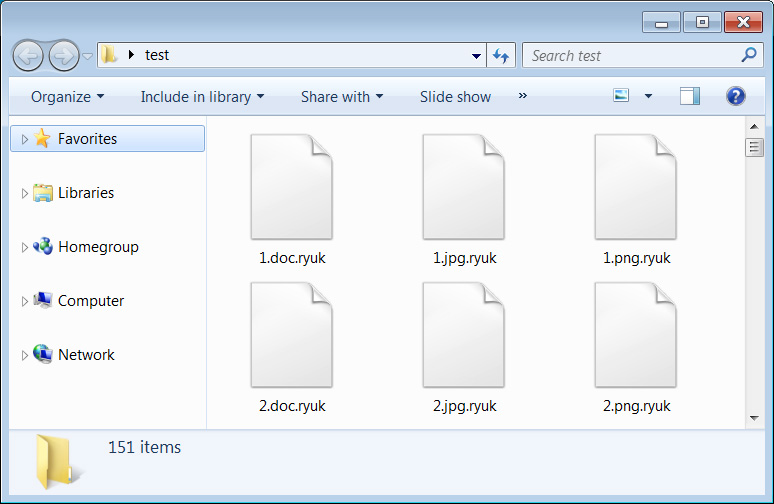Click the '2.png.ryuk' file name
This screenshot has height=504, width=774.
[x=636, y=406]
